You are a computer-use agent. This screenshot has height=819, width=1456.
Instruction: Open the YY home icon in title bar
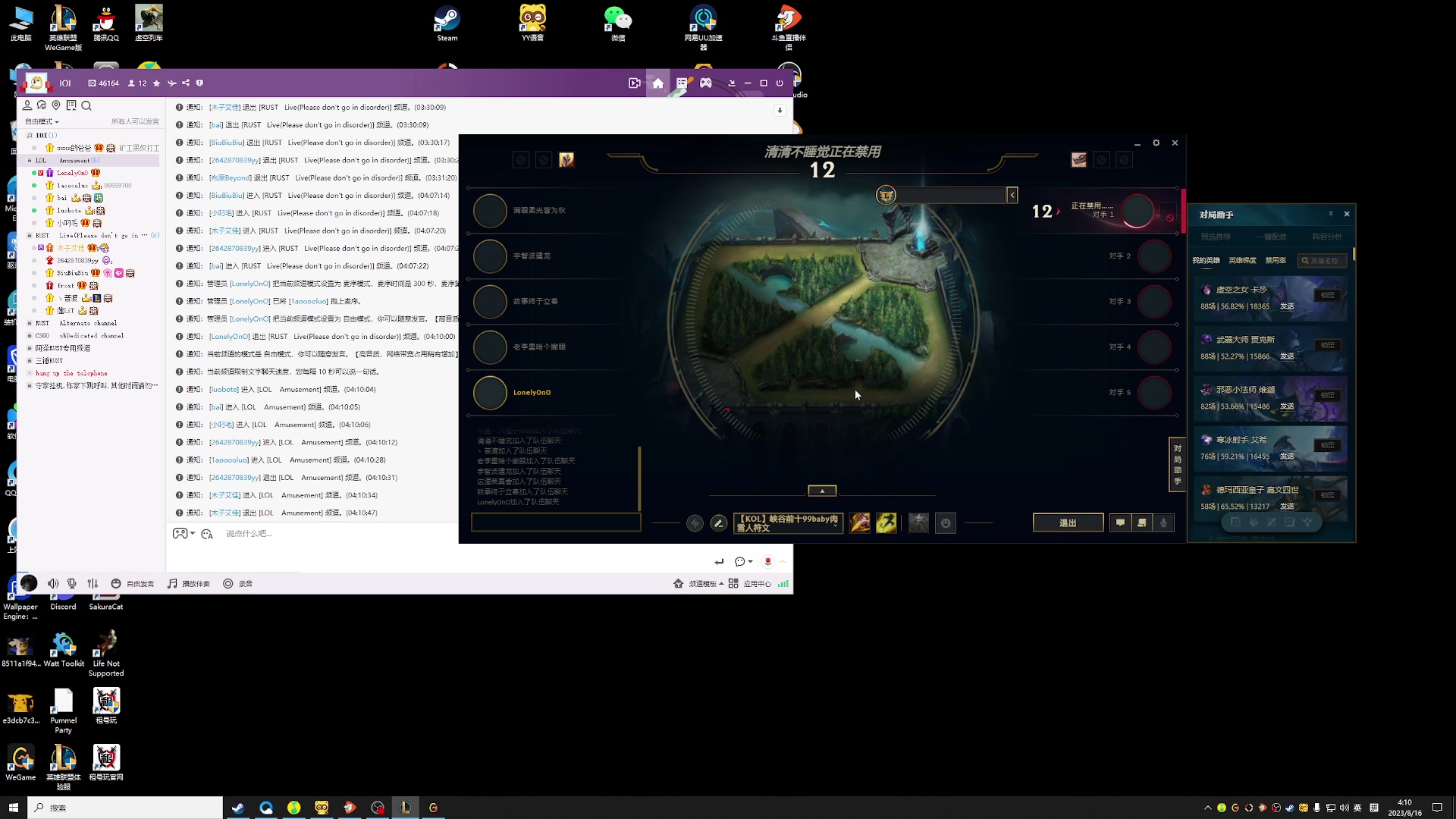658,83
